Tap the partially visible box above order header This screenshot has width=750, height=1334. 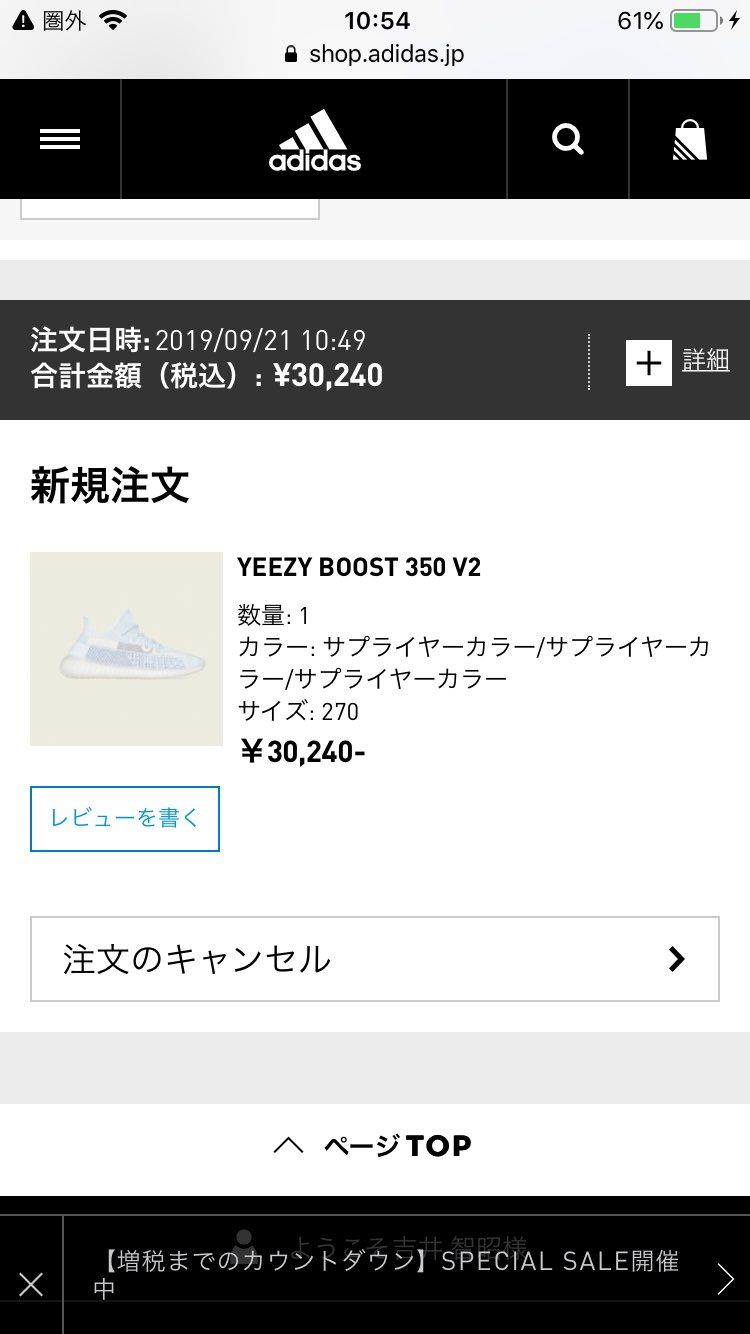click(x=170, y=209)
